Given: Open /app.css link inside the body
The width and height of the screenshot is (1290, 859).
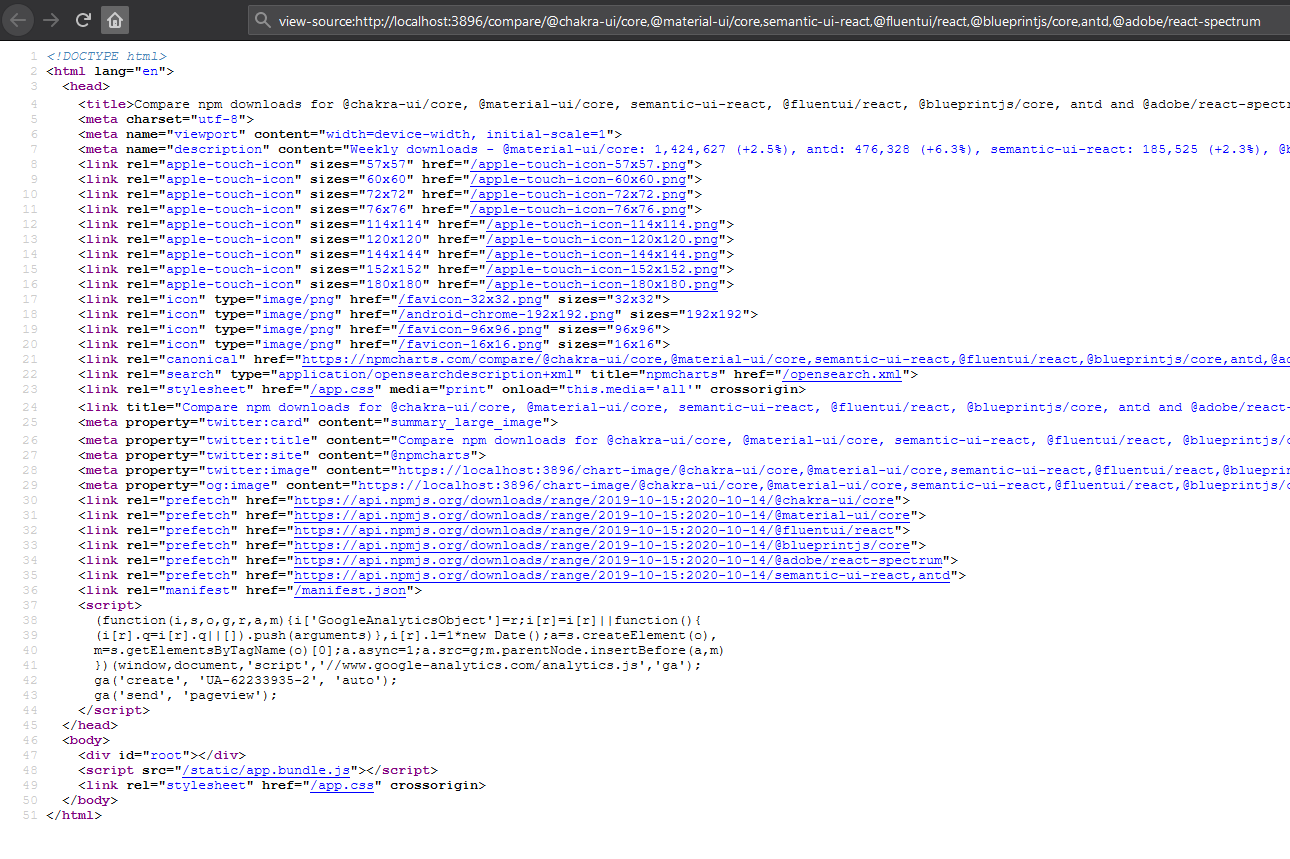Looking at the screenshot, I should (x=342, y=785).
